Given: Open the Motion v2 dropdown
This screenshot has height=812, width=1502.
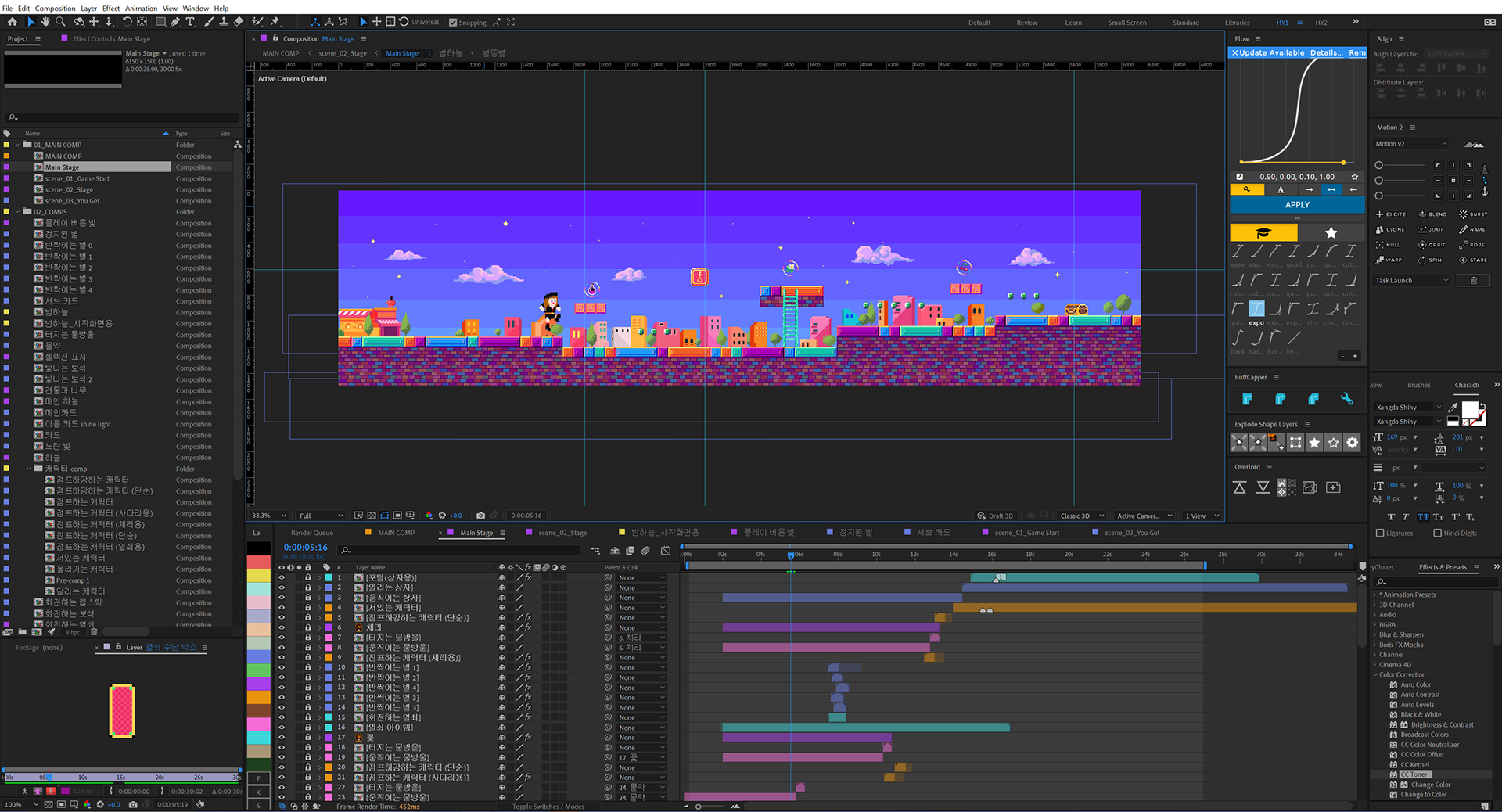Looking at the screenshot, I should 1411,144.
